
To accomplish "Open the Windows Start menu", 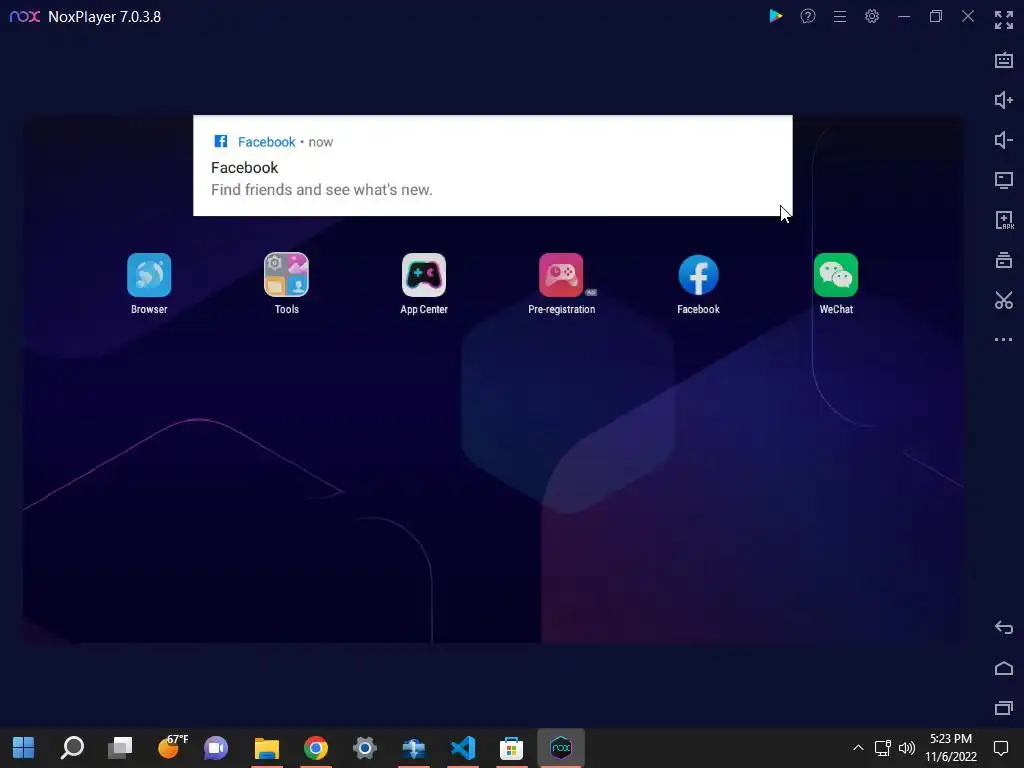I will (x=24, y=748).
